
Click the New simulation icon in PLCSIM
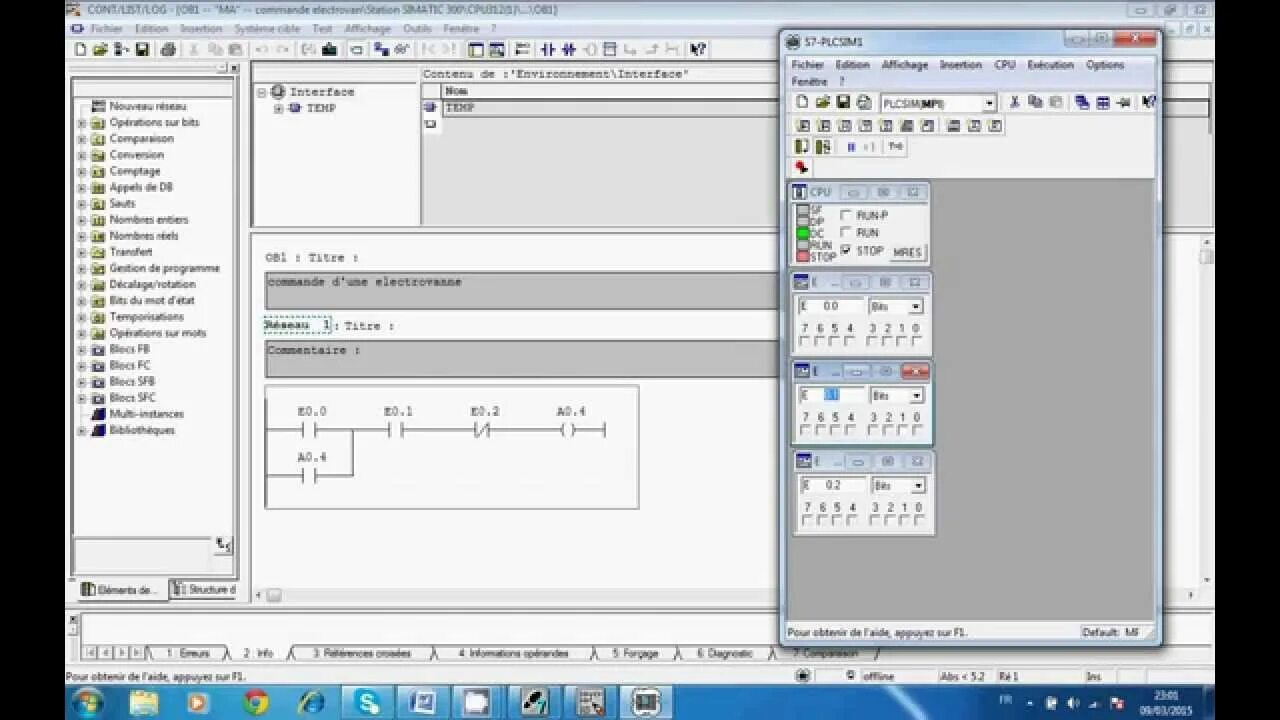[x=802, y=102]
